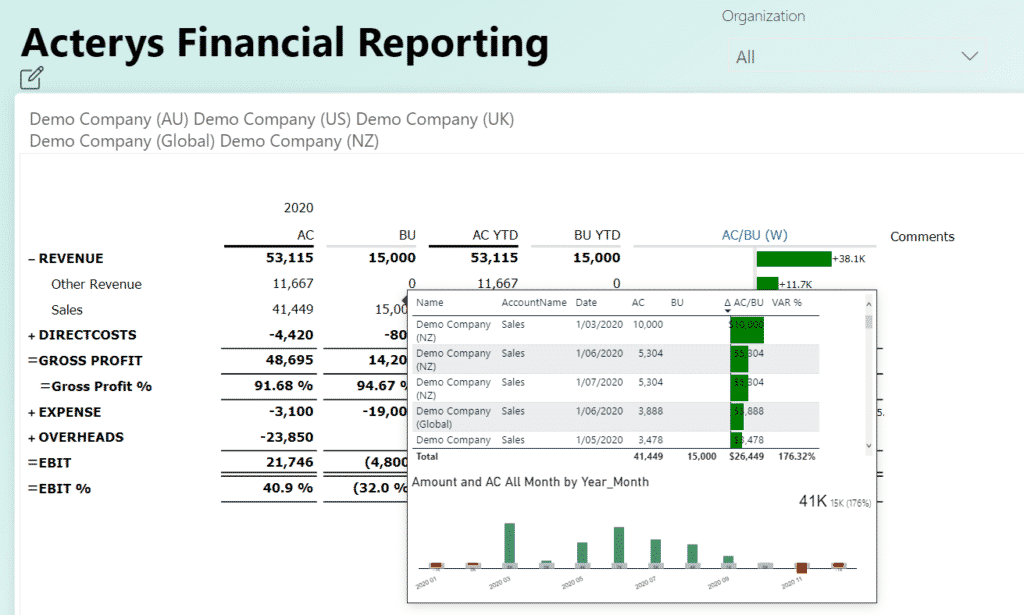Screen dimensions: 1024x615
Task: Click the green REVENUE variance bar +38.1K
Action: click(x=794, y=259)
